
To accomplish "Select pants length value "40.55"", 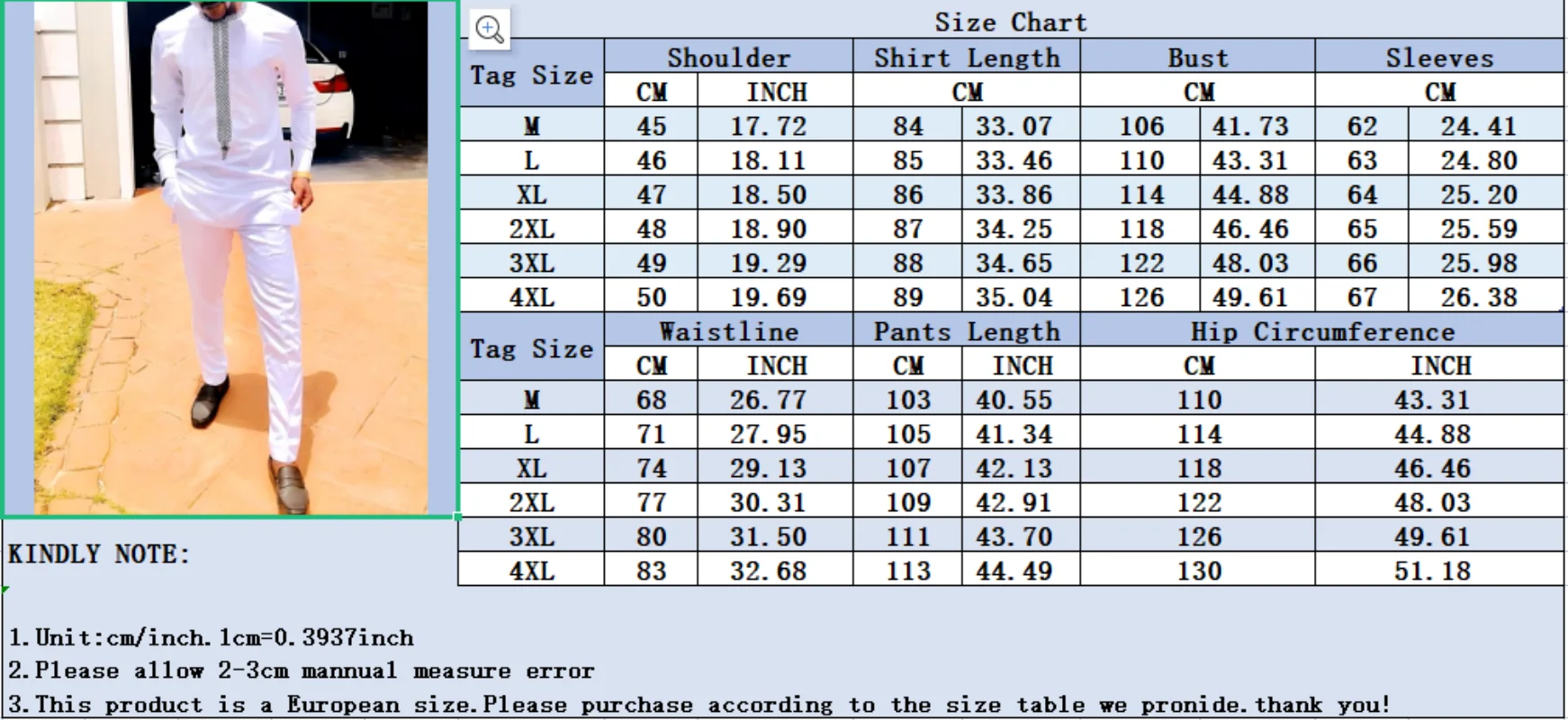I will pyautogui.click(x=1014, y=400).
